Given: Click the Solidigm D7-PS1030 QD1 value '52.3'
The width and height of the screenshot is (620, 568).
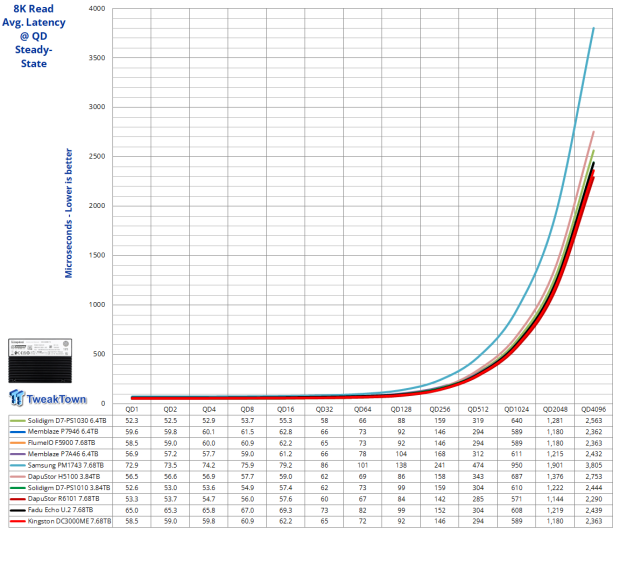Looking at the screenshot, I should (x=132, y=421).
